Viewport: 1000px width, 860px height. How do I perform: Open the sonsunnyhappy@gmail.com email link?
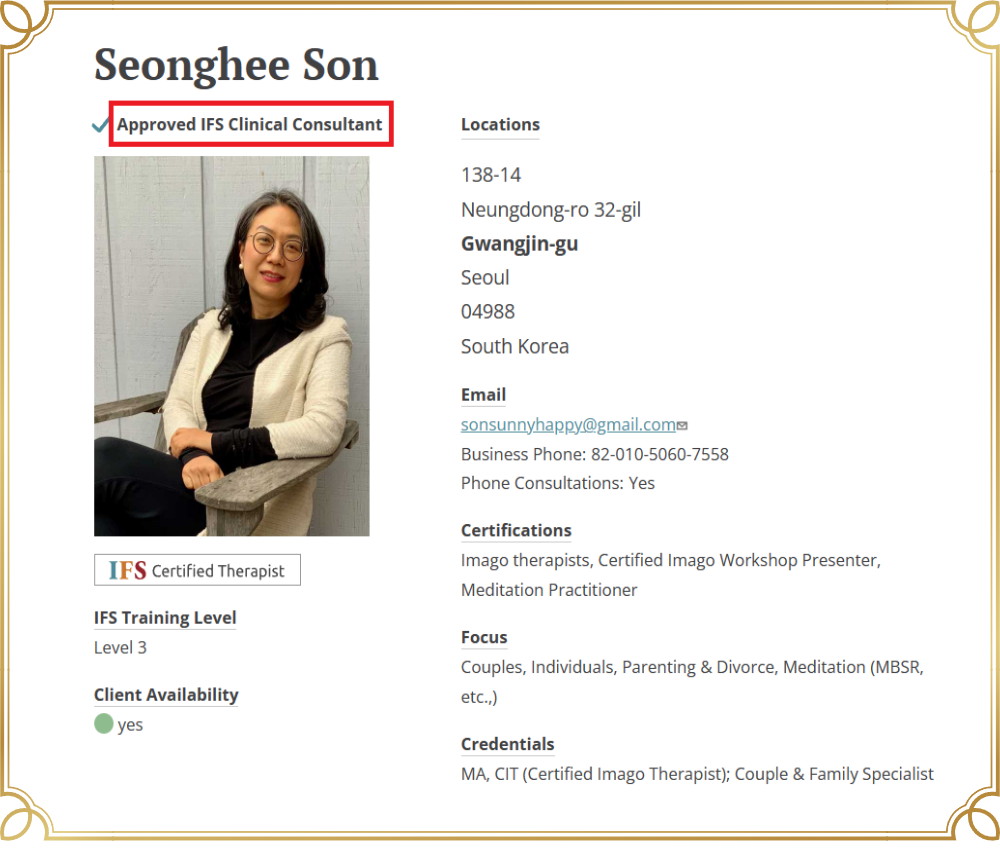(568, 424)
